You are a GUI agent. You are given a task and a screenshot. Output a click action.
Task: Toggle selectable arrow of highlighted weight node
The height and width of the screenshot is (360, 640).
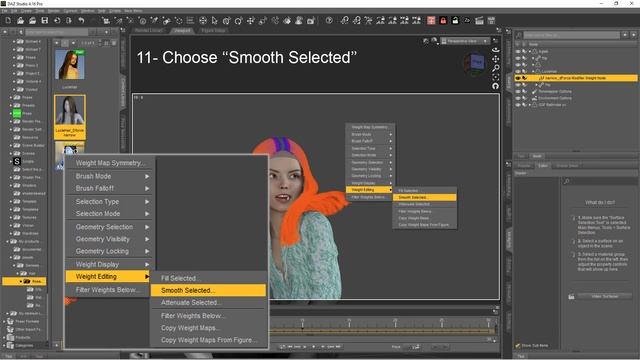tap(524, 78)
